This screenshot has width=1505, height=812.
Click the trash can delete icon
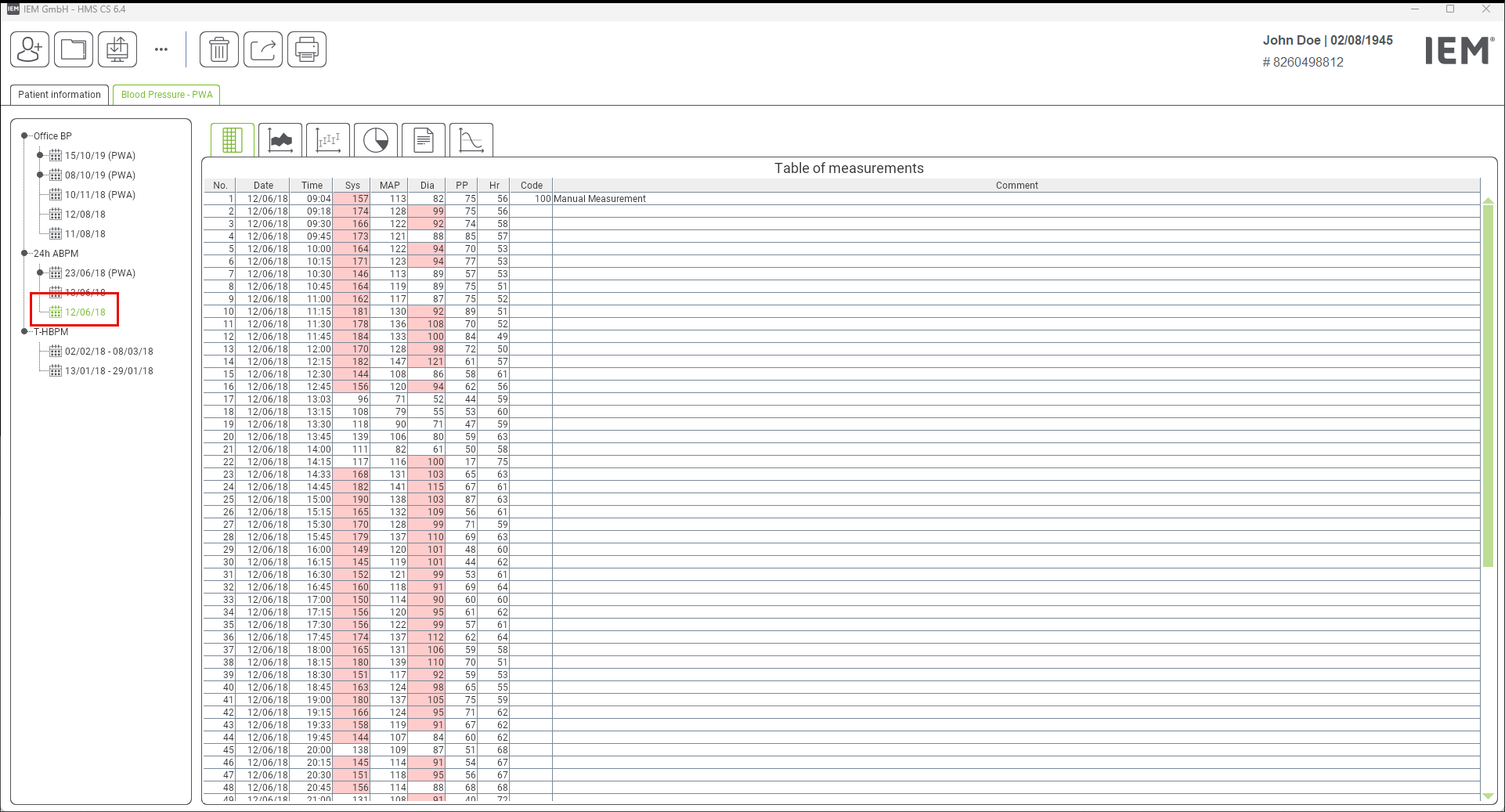pyautogui.click(x=219, y=49)
